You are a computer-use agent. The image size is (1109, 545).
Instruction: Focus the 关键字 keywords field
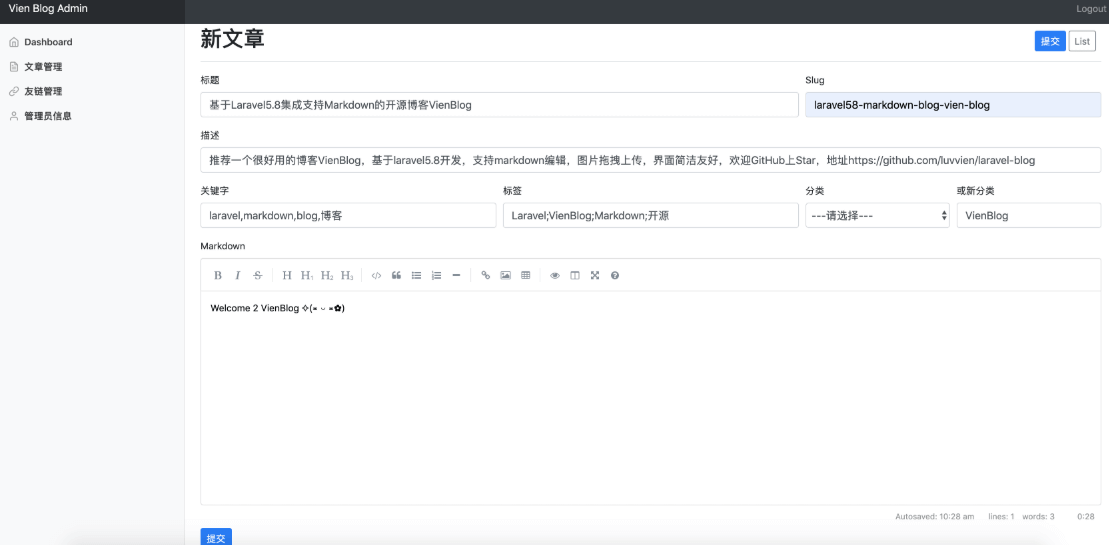click(x=348, y=216)
